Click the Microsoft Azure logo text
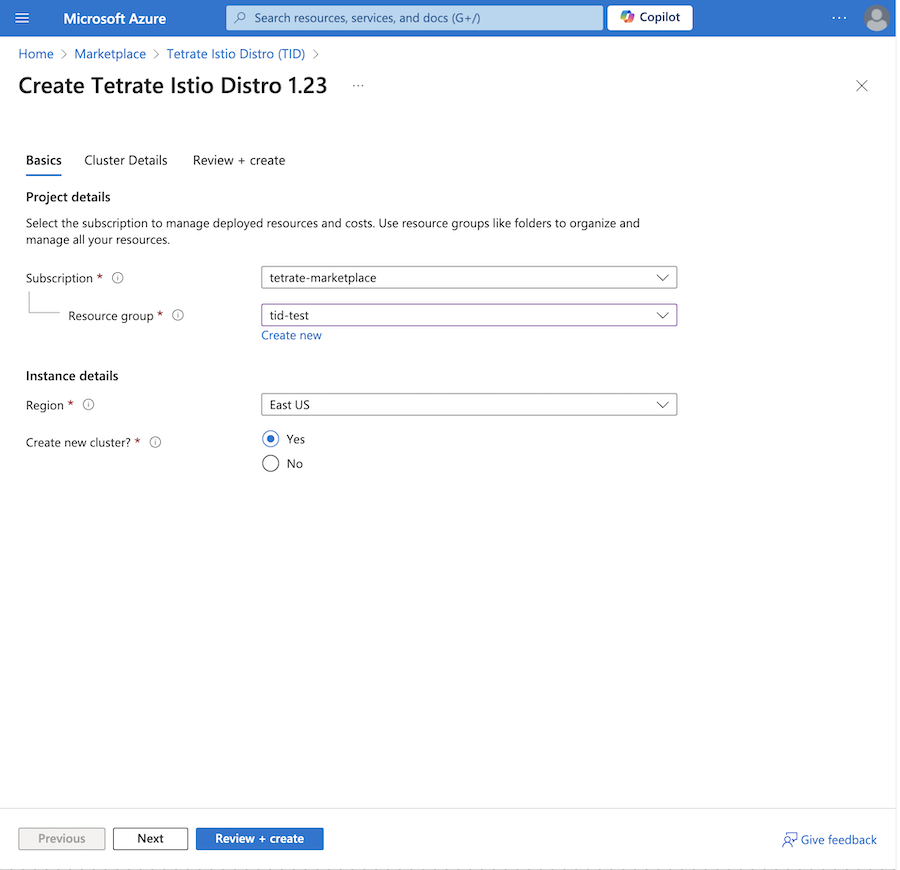The width and height of the screenshot is (900, 870). pos(114,18)
